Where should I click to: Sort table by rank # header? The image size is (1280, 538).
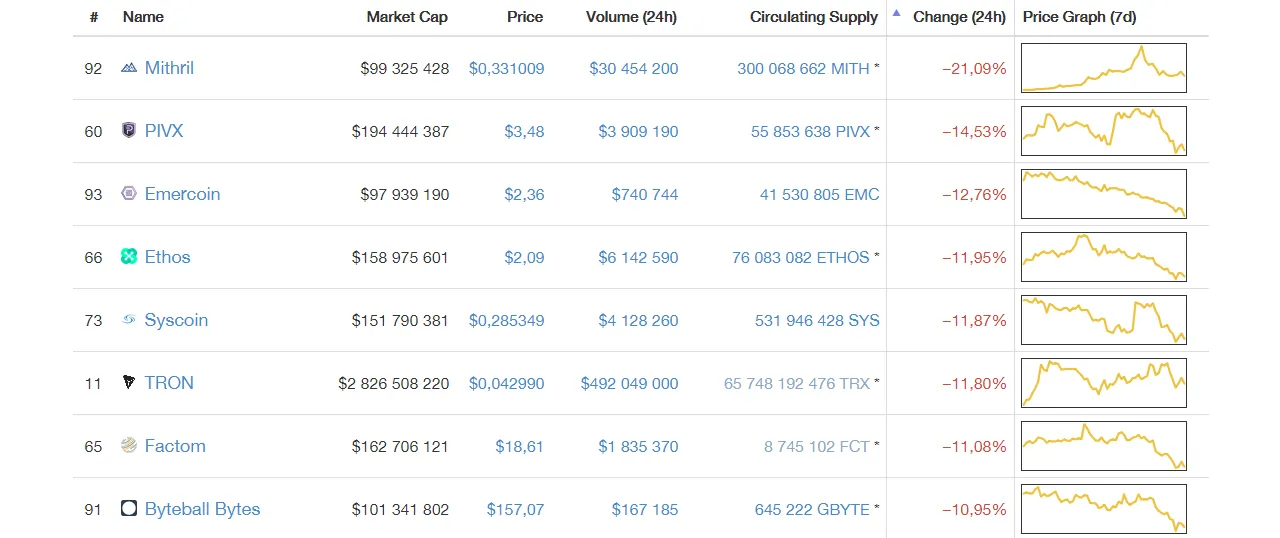[x=94, y=17]
